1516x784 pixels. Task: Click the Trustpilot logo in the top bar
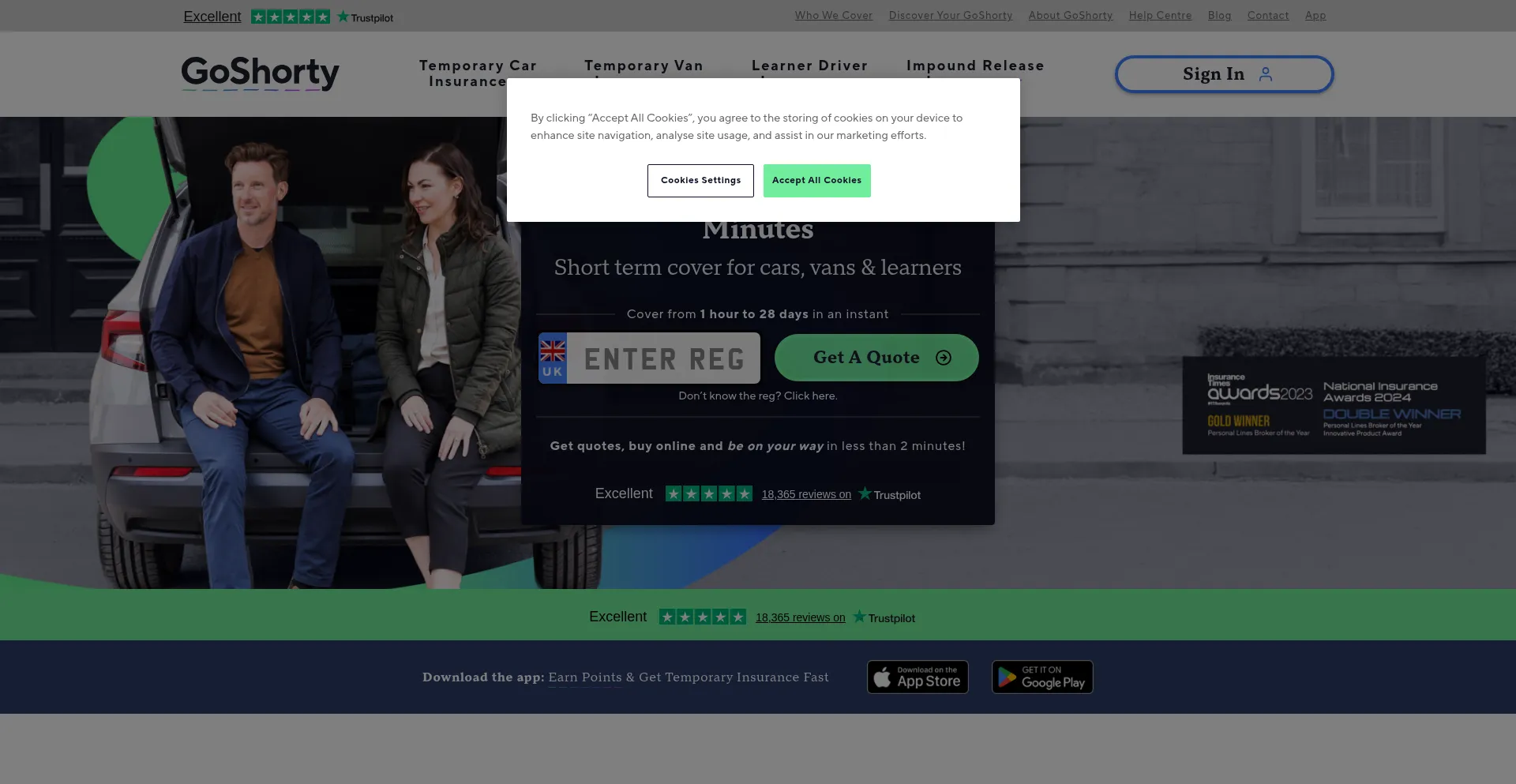tap(364, 16)
